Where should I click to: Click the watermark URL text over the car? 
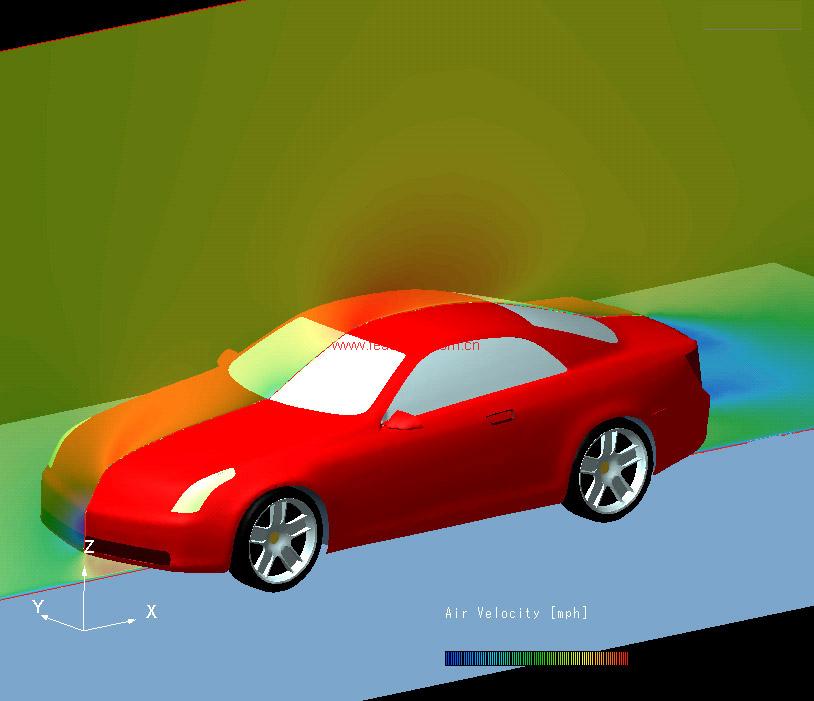[405, 346]
